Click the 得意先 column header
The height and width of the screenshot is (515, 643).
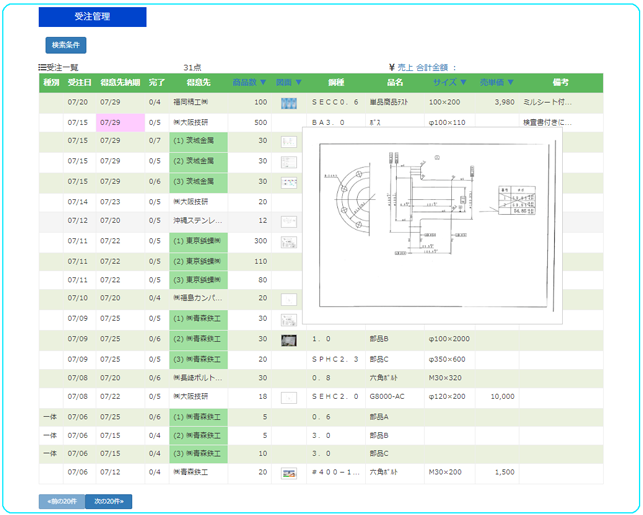pyautogui.click(x=198, y=82)
